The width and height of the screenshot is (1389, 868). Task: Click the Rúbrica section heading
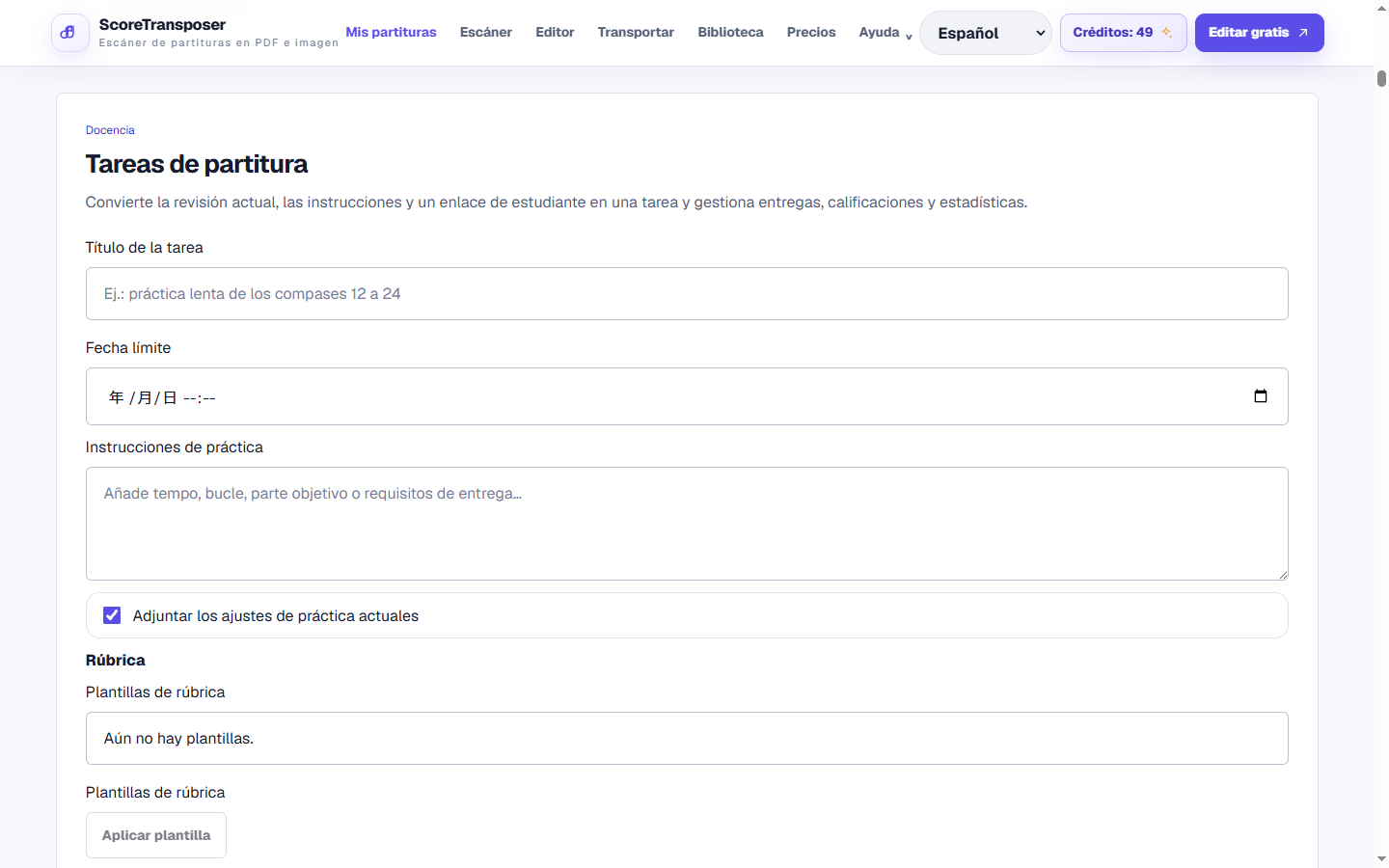click(116, 661)
